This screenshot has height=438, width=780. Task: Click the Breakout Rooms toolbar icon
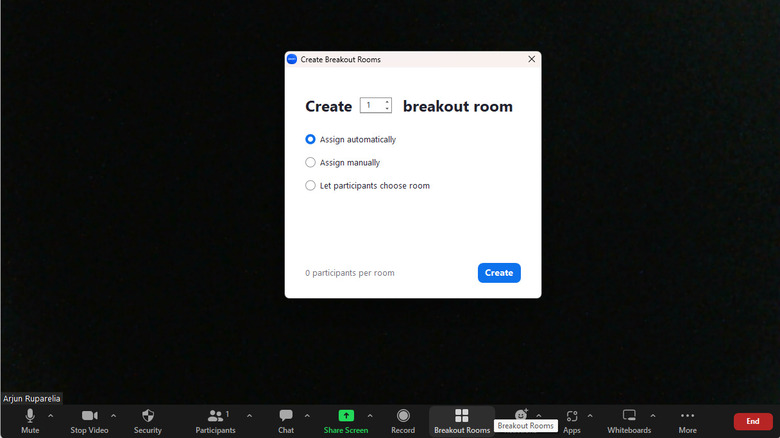coord(462,416)
